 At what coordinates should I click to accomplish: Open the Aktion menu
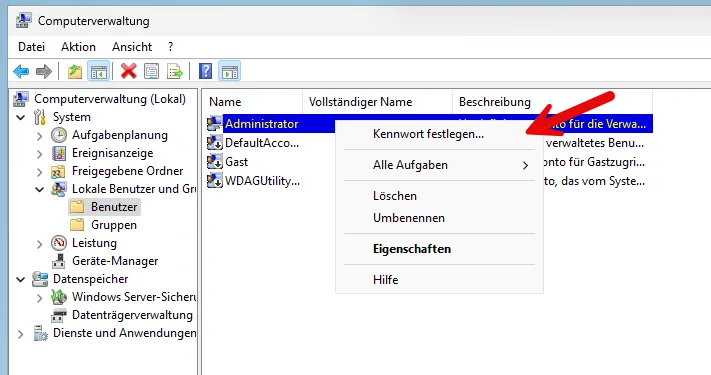click(x=78, y=47)
